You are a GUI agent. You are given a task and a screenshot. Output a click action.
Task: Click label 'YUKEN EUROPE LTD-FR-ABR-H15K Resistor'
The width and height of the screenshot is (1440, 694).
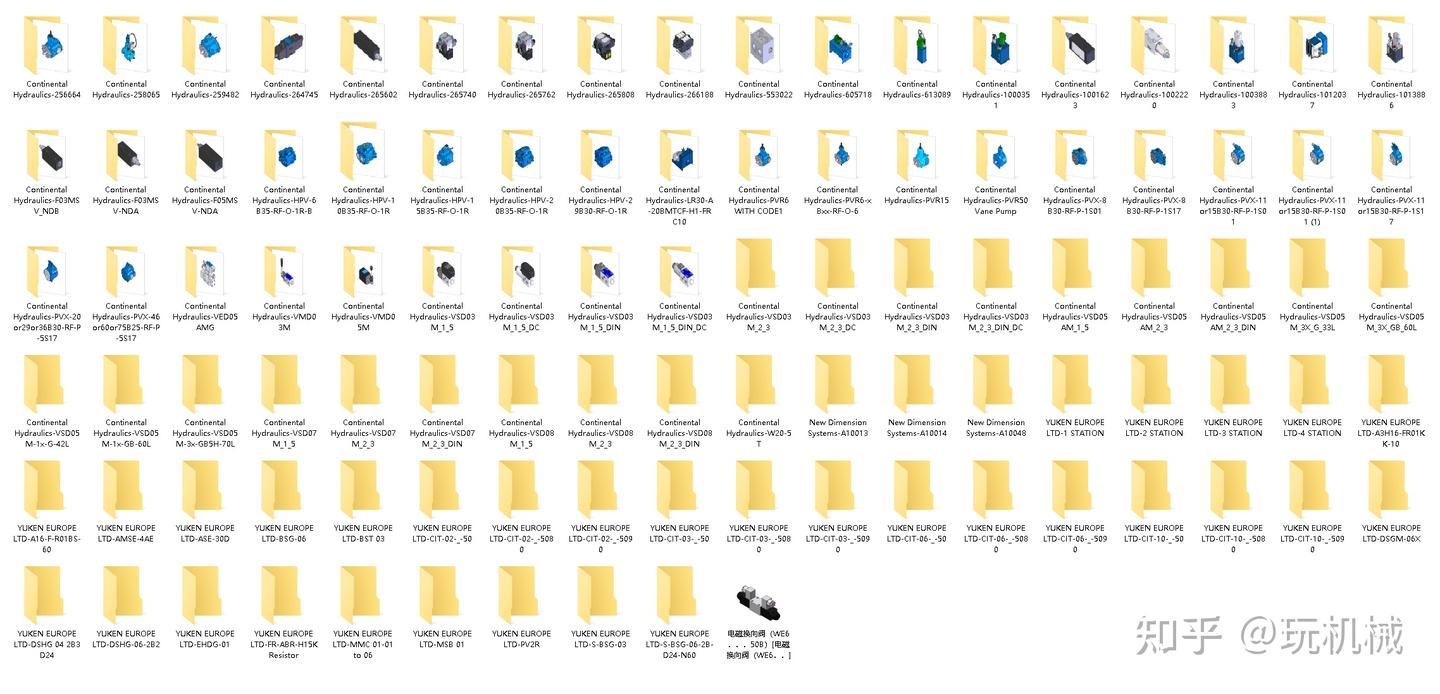point(284,644)
